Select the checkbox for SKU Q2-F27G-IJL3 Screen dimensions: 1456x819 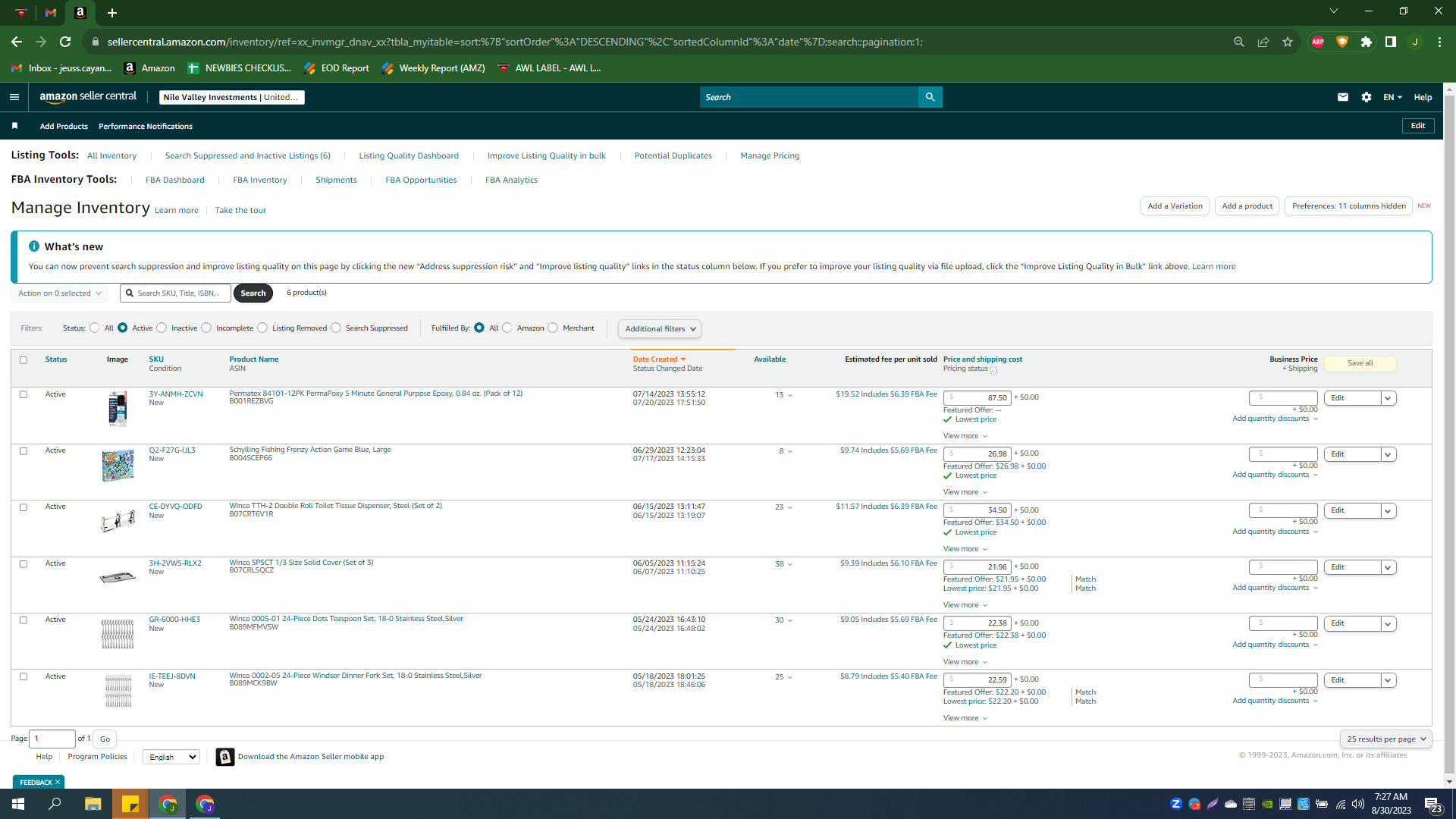tap(24, 451)
